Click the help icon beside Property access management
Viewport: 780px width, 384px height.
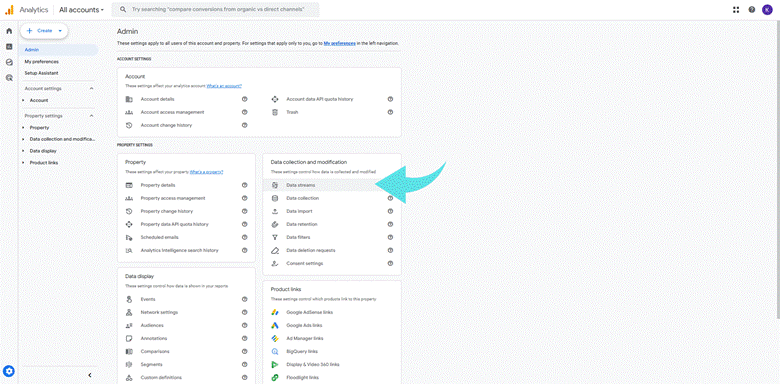[x=244, y=198]
